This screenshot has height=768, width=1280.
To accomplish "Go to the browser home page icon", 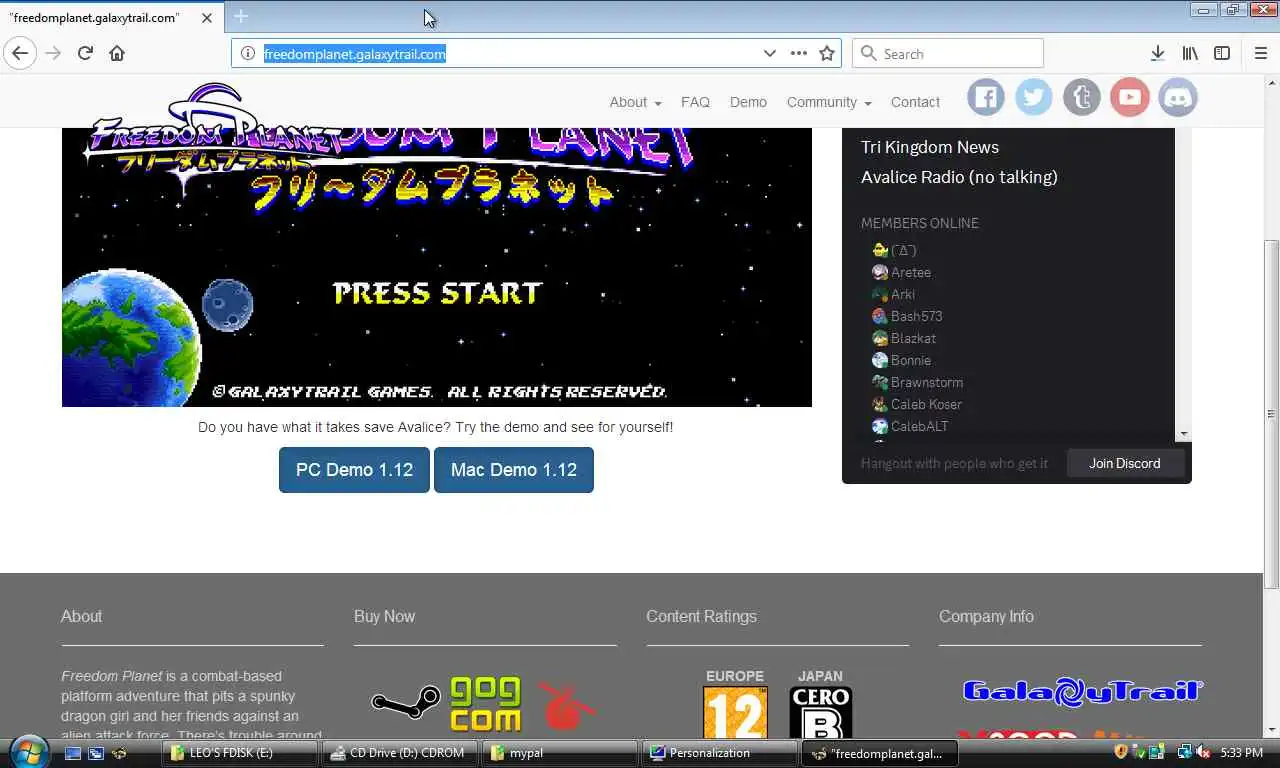I will pos(117,53).
